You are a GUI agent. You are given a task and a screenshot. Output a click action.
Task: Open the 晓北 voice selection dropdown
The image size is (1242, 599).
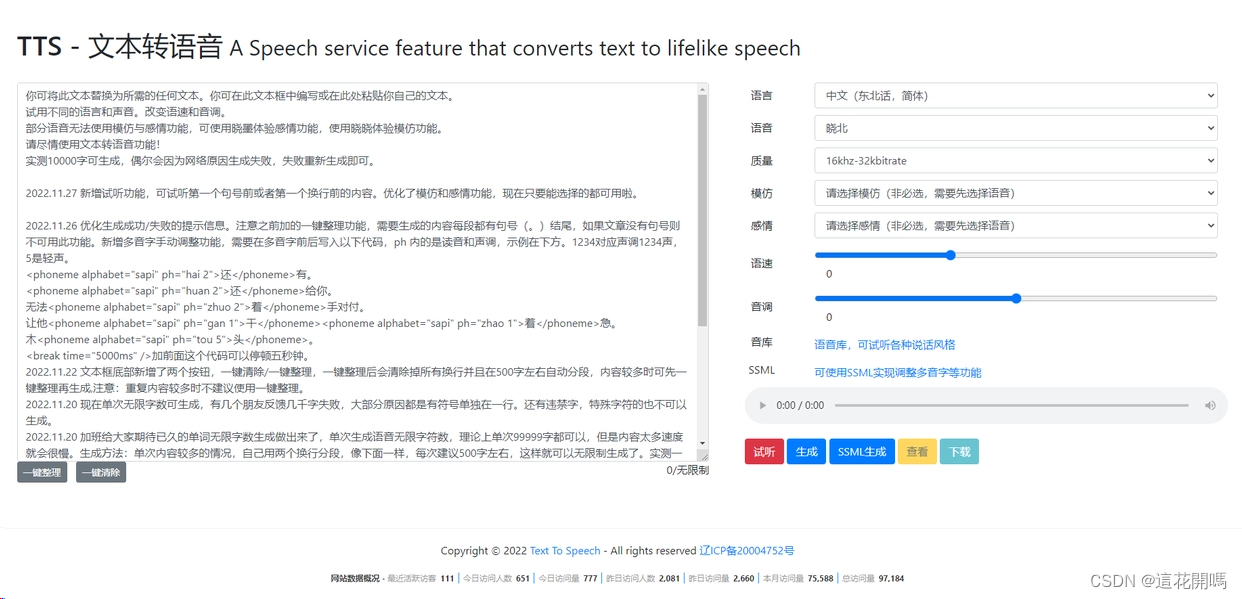(x=1014, y=128)
